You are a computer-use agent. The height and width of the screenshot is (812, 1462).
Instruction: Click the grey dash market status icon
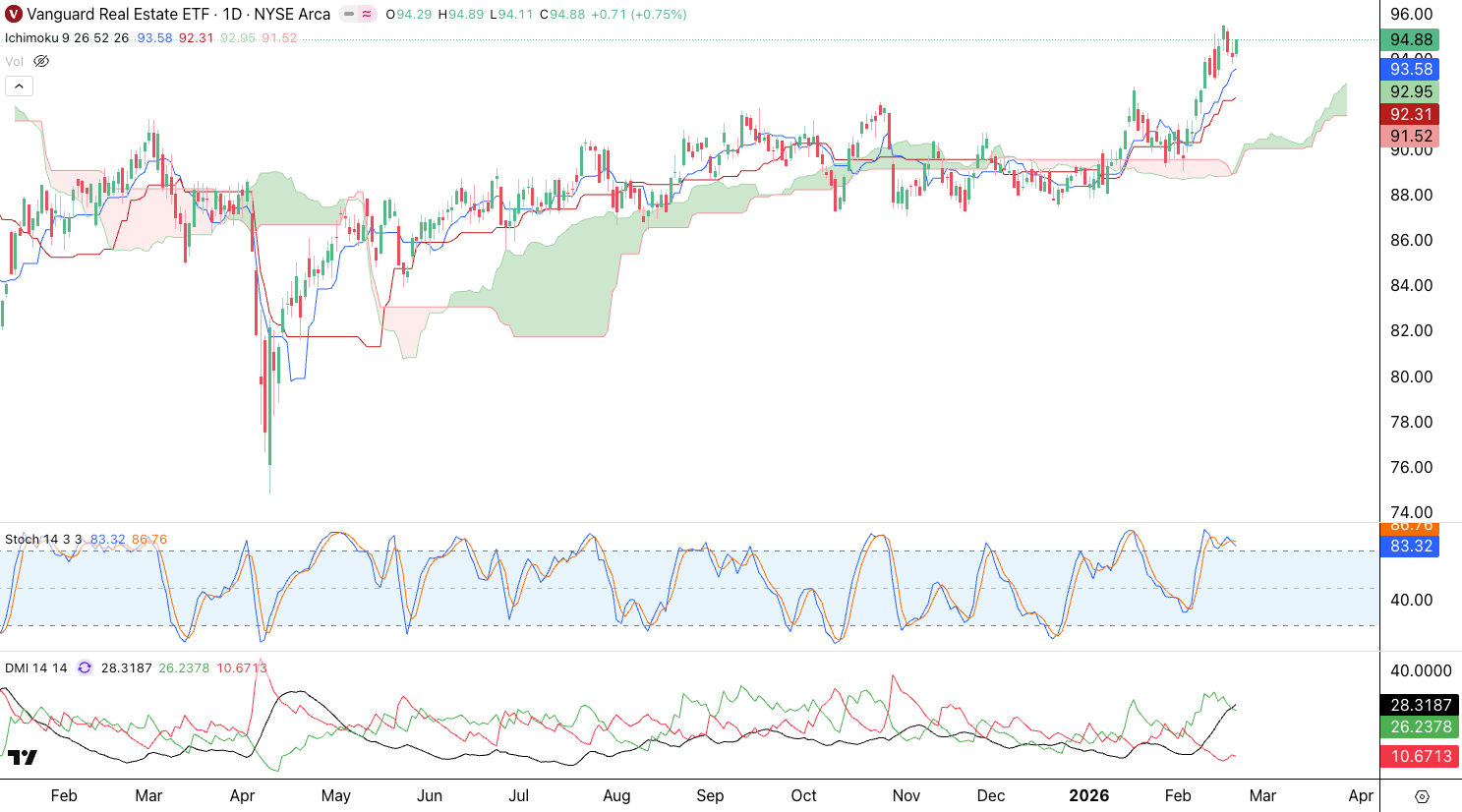tap(349, 15)
